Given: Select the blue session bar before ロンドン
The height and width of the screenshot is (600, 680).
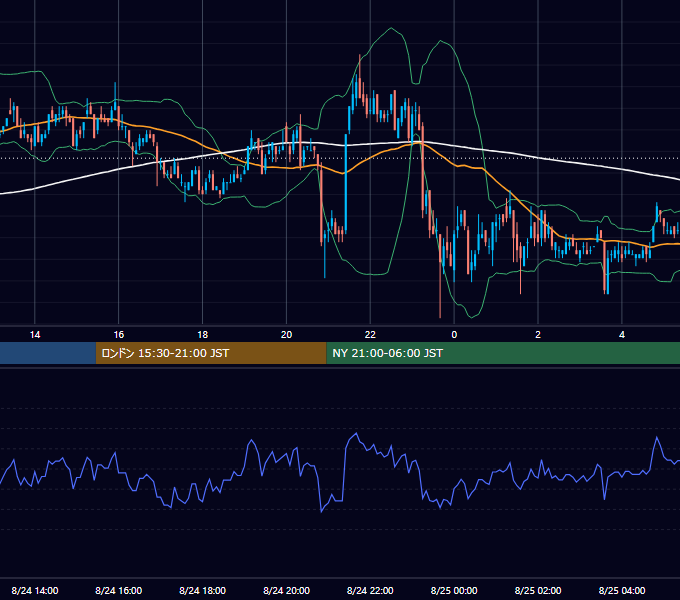Looking at the screenshot, I should coord(48,353).
